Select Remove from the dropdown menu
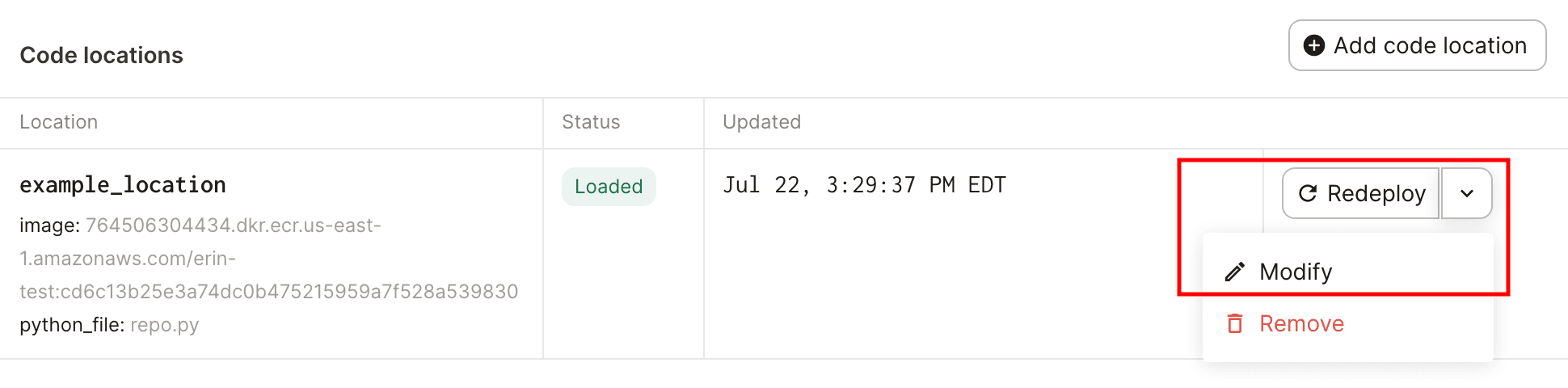1568x388 pixels. [1301, 323]
